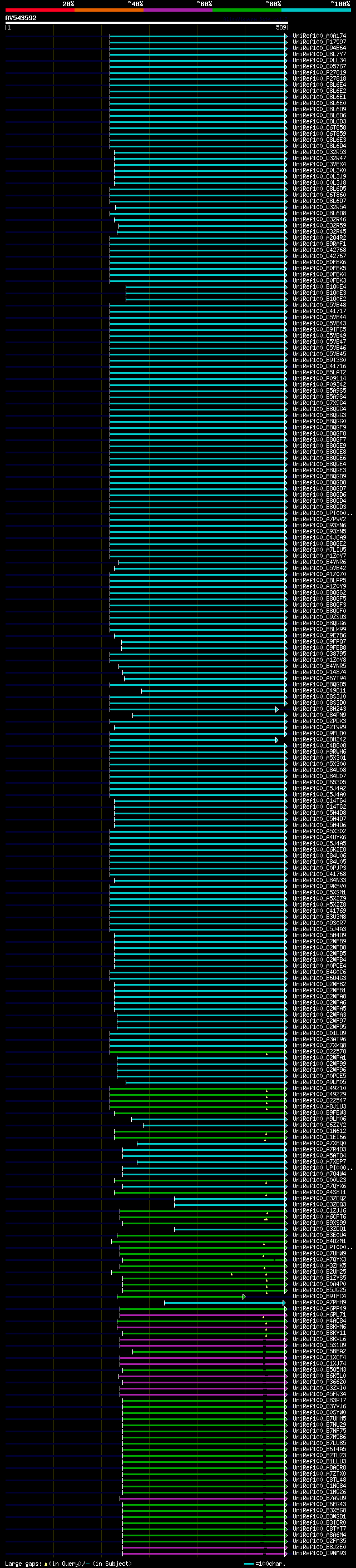The height and width of the screenshot is (1568, 356).
Task: Click the query end position 589
Action: click(281, 27)
